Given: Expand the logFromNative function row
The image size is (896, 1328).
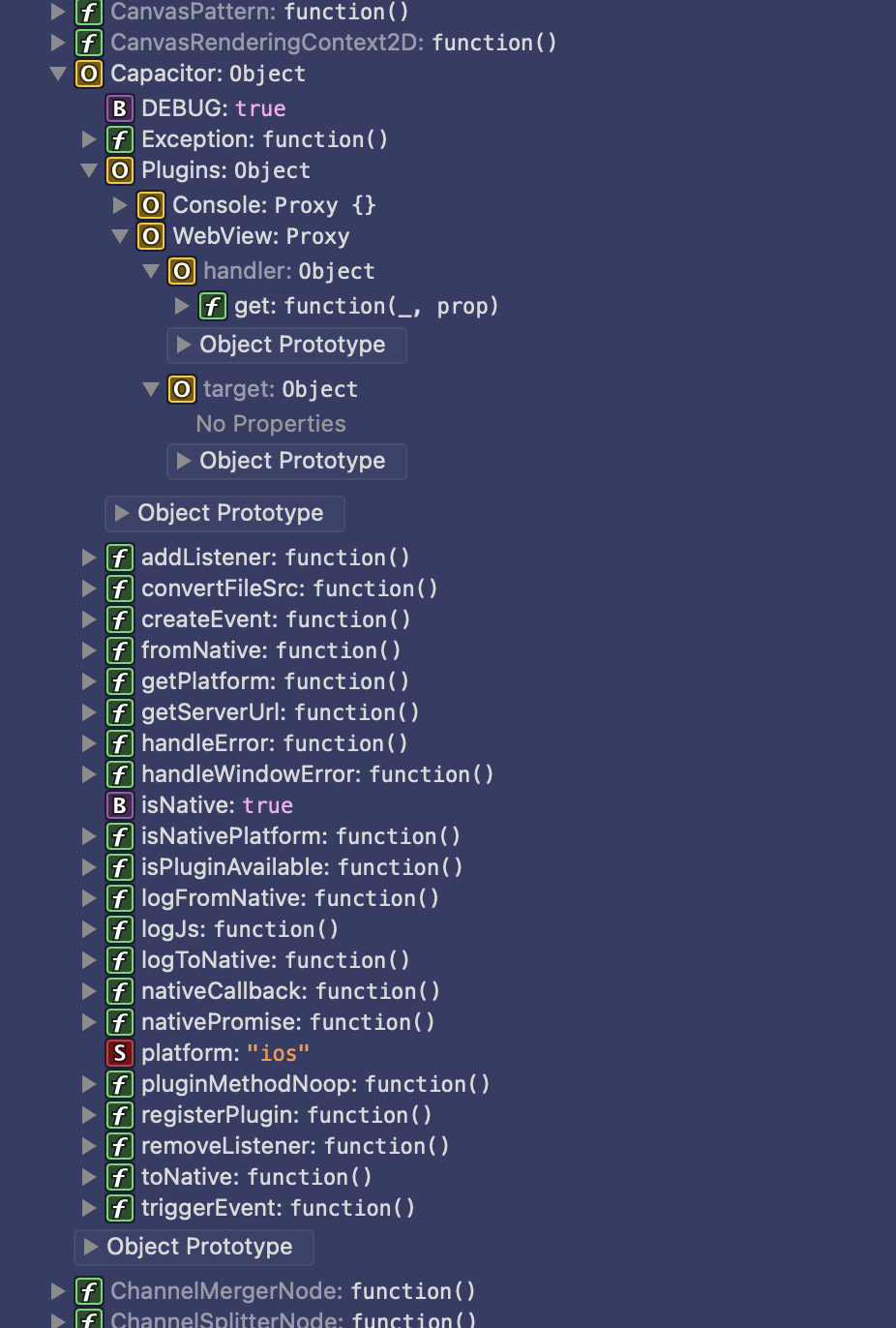Looking at the screenshot, I should coord(89,898).
